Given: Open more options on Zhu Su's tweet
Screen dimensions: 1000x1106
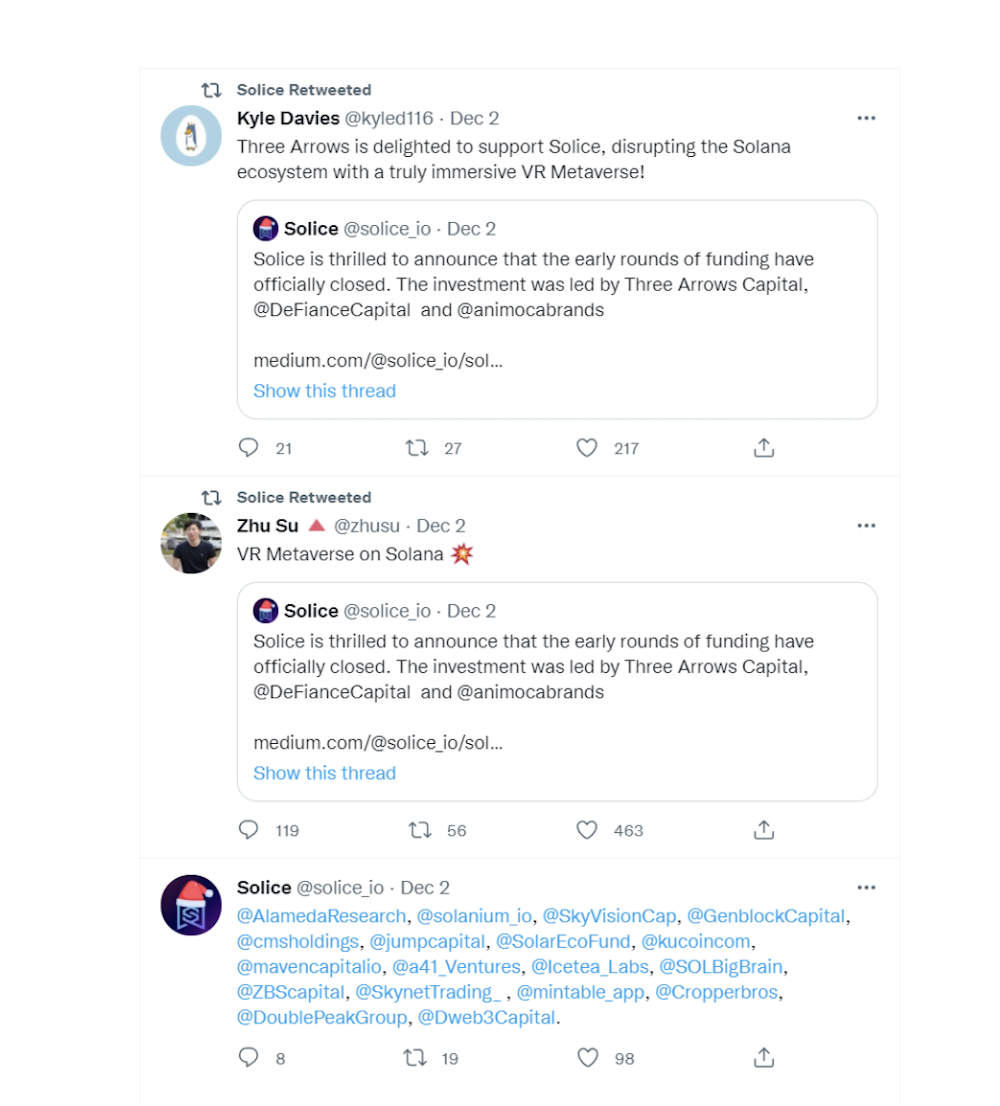Looking at the screenshot, I should [x=866, y=526].
